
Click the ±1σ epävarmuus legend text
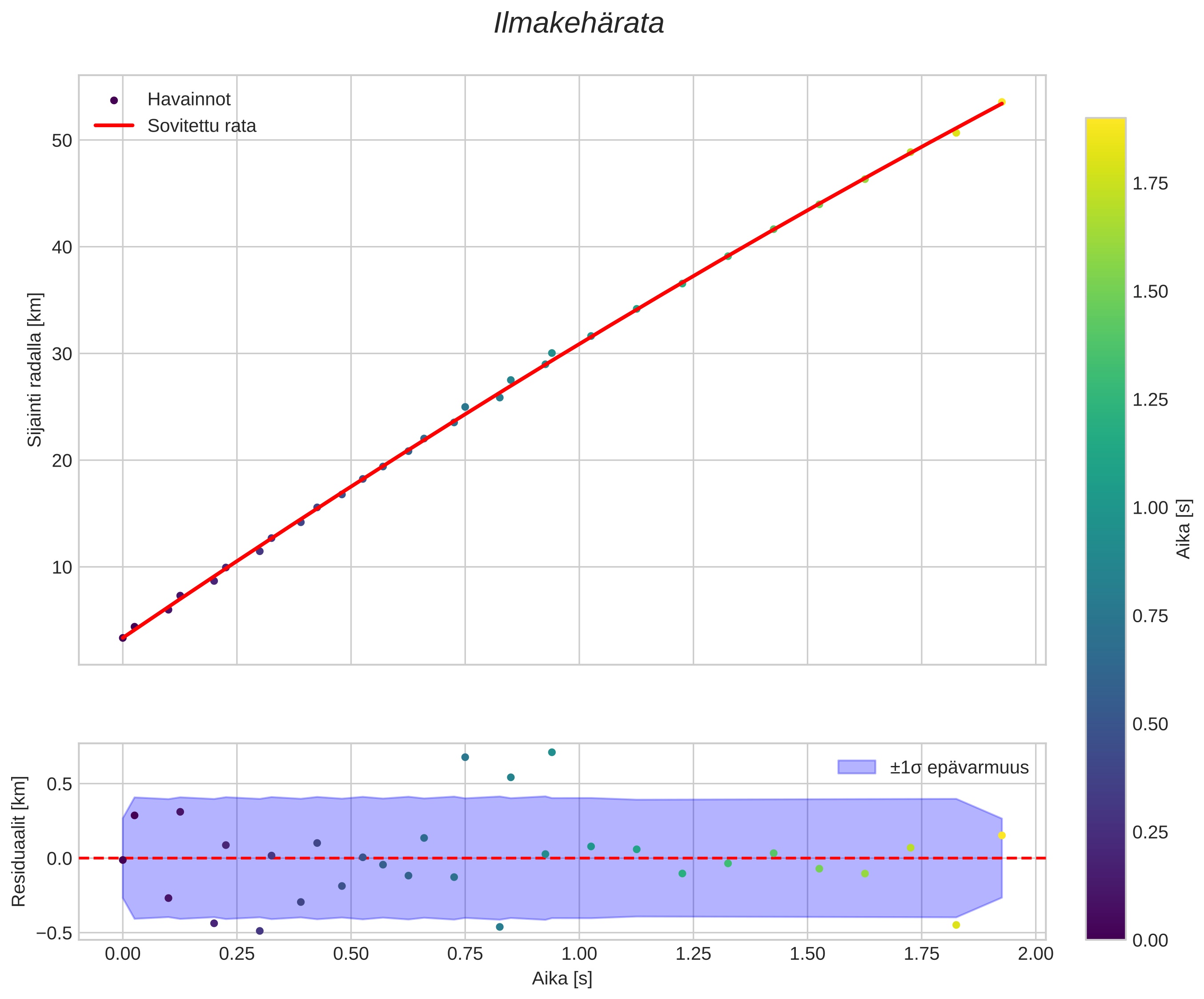click(959, 768)
